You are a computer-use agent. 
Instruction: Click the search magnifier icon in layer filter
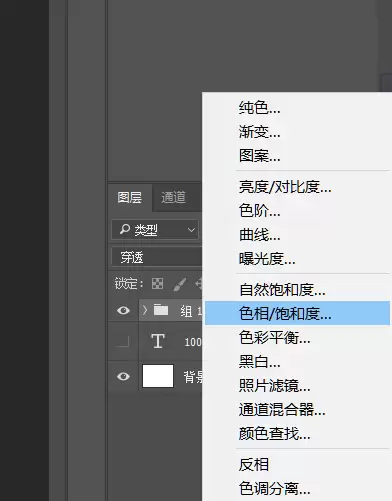(125, 229)
